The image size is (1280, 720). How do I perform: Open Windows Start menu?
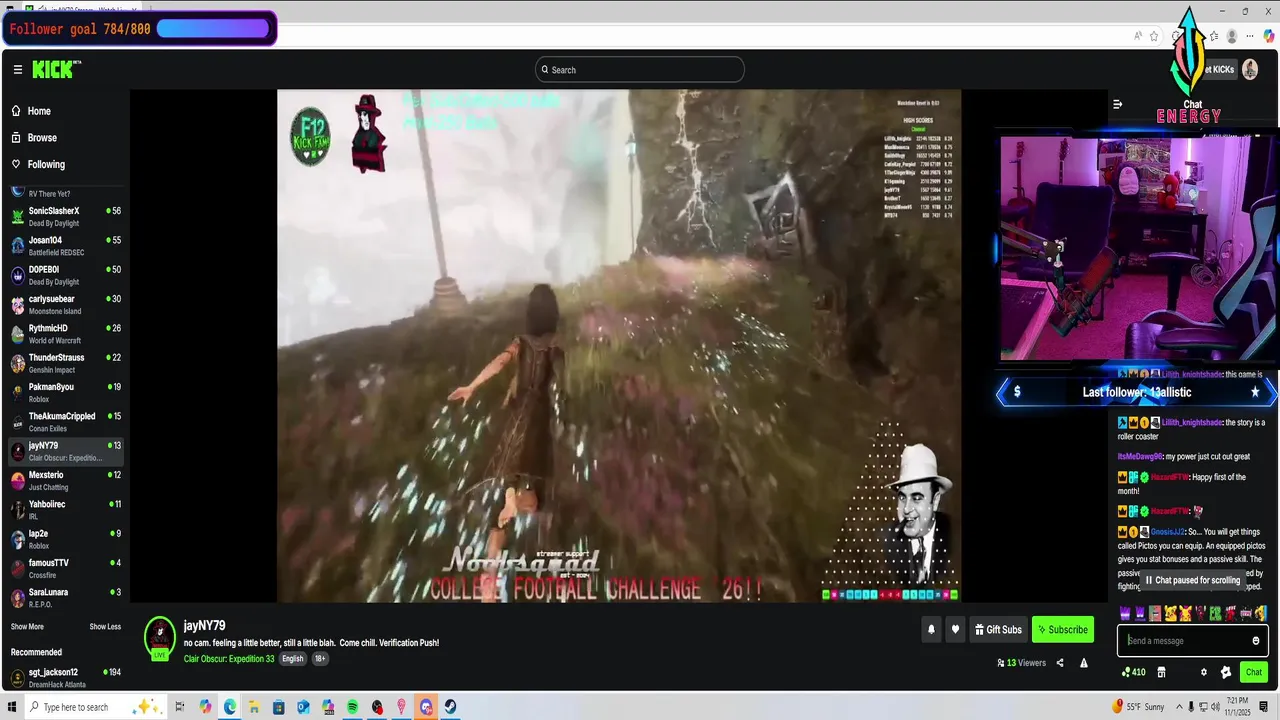11,707
